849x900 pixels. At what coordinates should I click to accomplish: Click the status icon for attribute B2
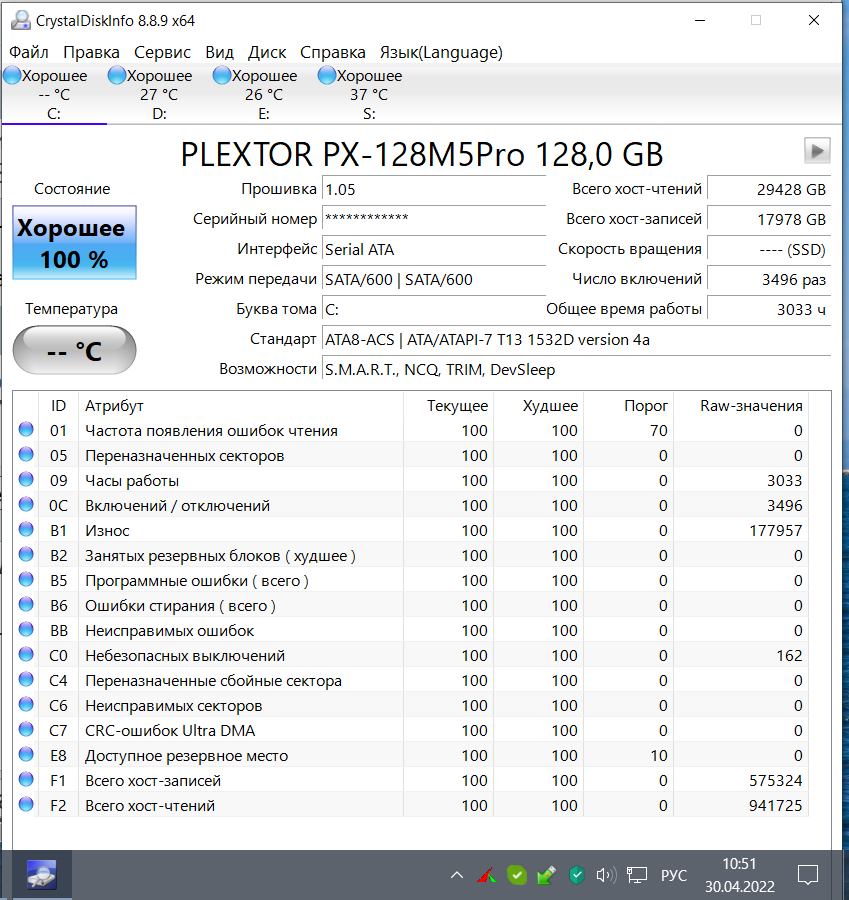(26, 554)
